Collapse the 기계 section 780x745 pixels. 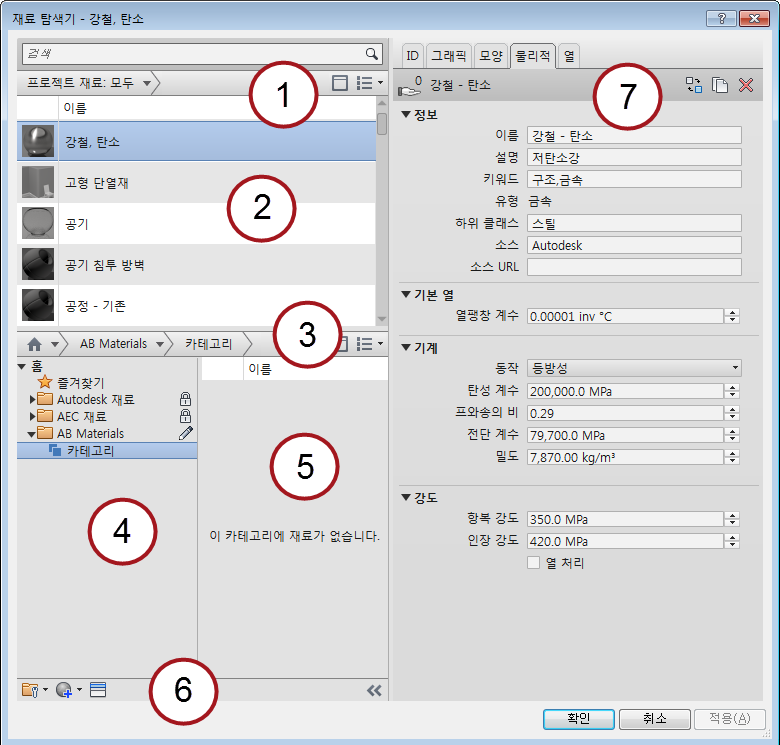coord(406,347)
